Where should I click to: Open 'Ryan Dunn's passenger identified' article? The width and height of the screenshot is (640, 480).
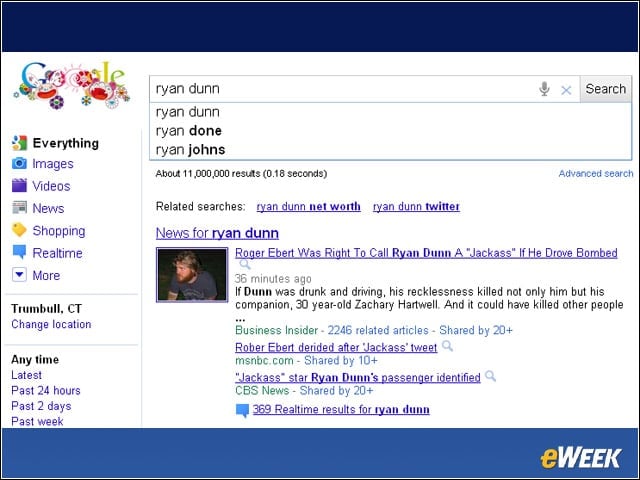(358, 377)
